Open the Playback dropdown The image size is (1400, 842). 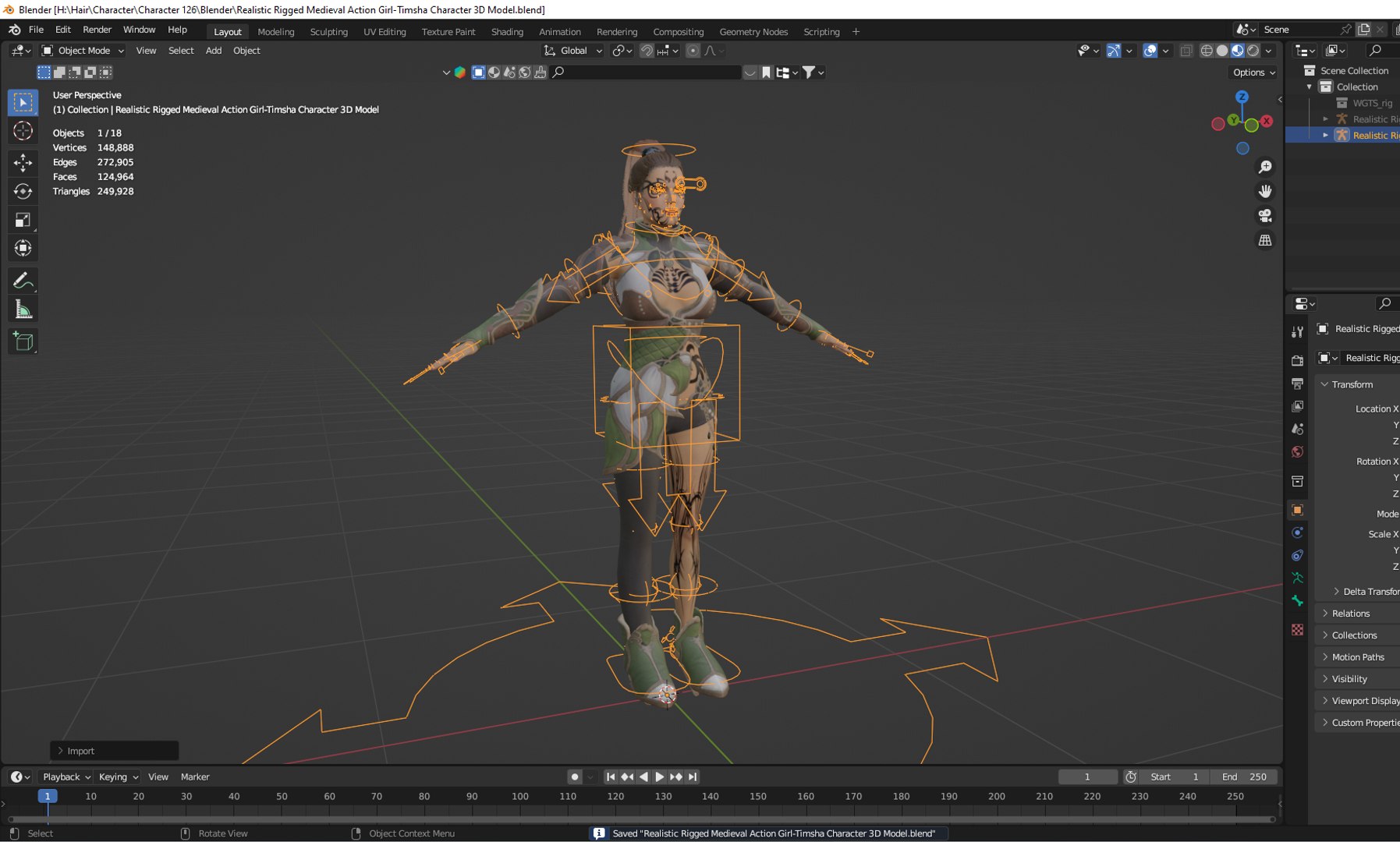pyautogui.click(x=66, y=777)
